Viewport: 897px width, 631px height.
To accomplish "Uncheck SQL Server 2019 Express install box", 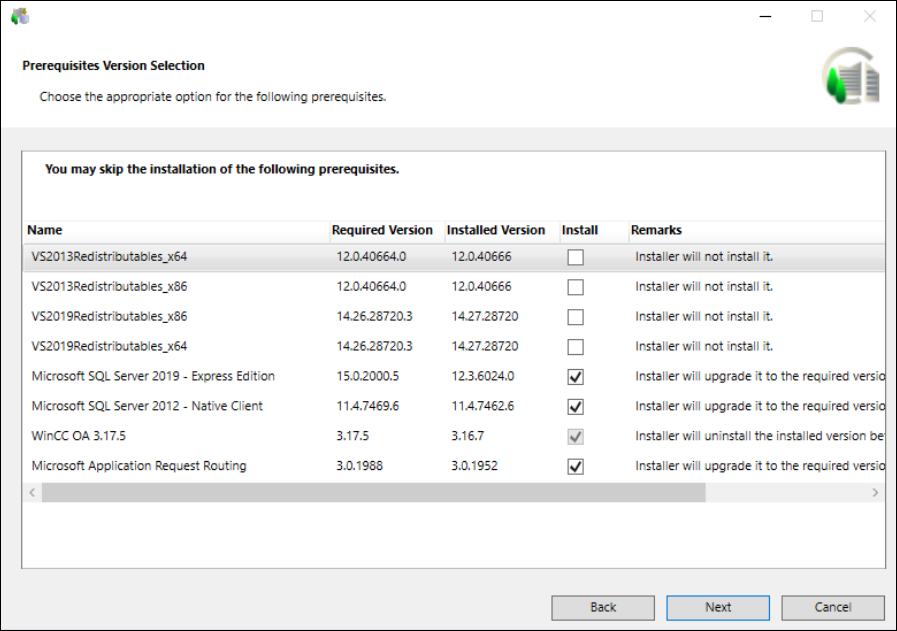I will [x=575, y=377].
